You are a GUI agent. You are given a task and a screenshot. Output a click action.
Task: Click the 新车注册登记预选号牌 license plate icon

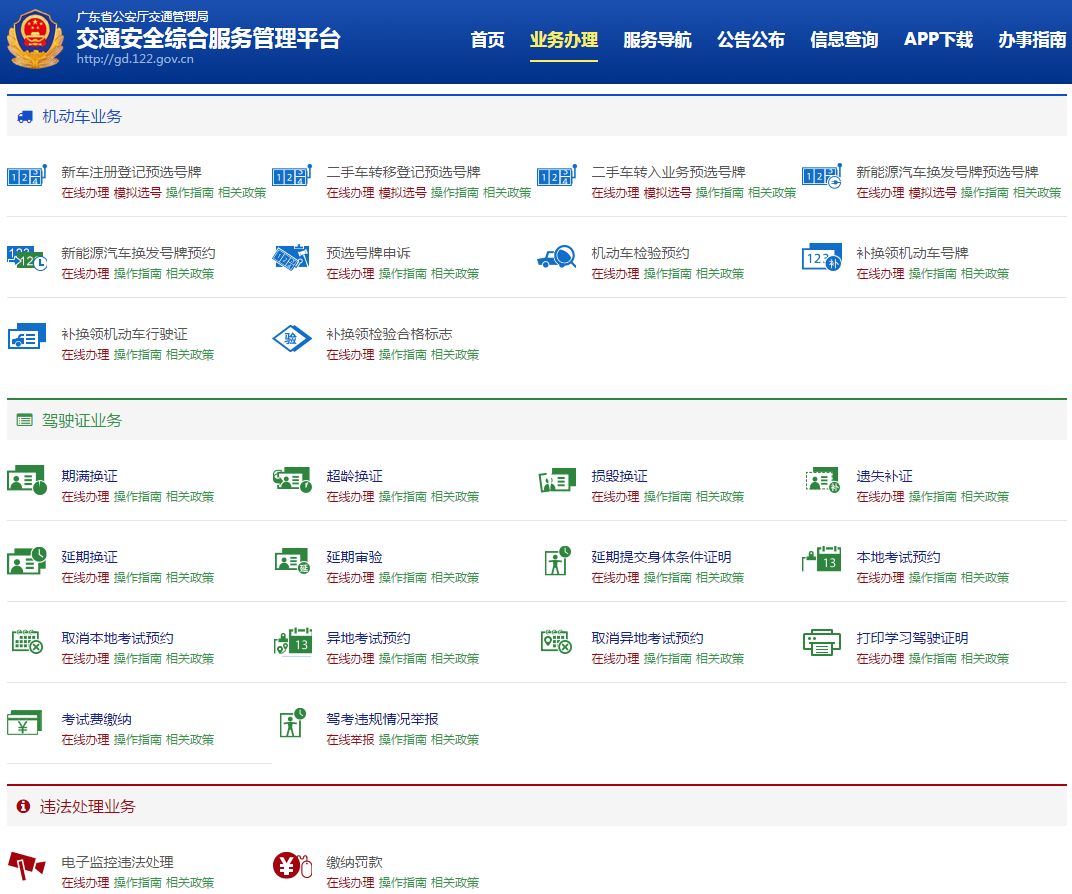[x=27, y=176]
